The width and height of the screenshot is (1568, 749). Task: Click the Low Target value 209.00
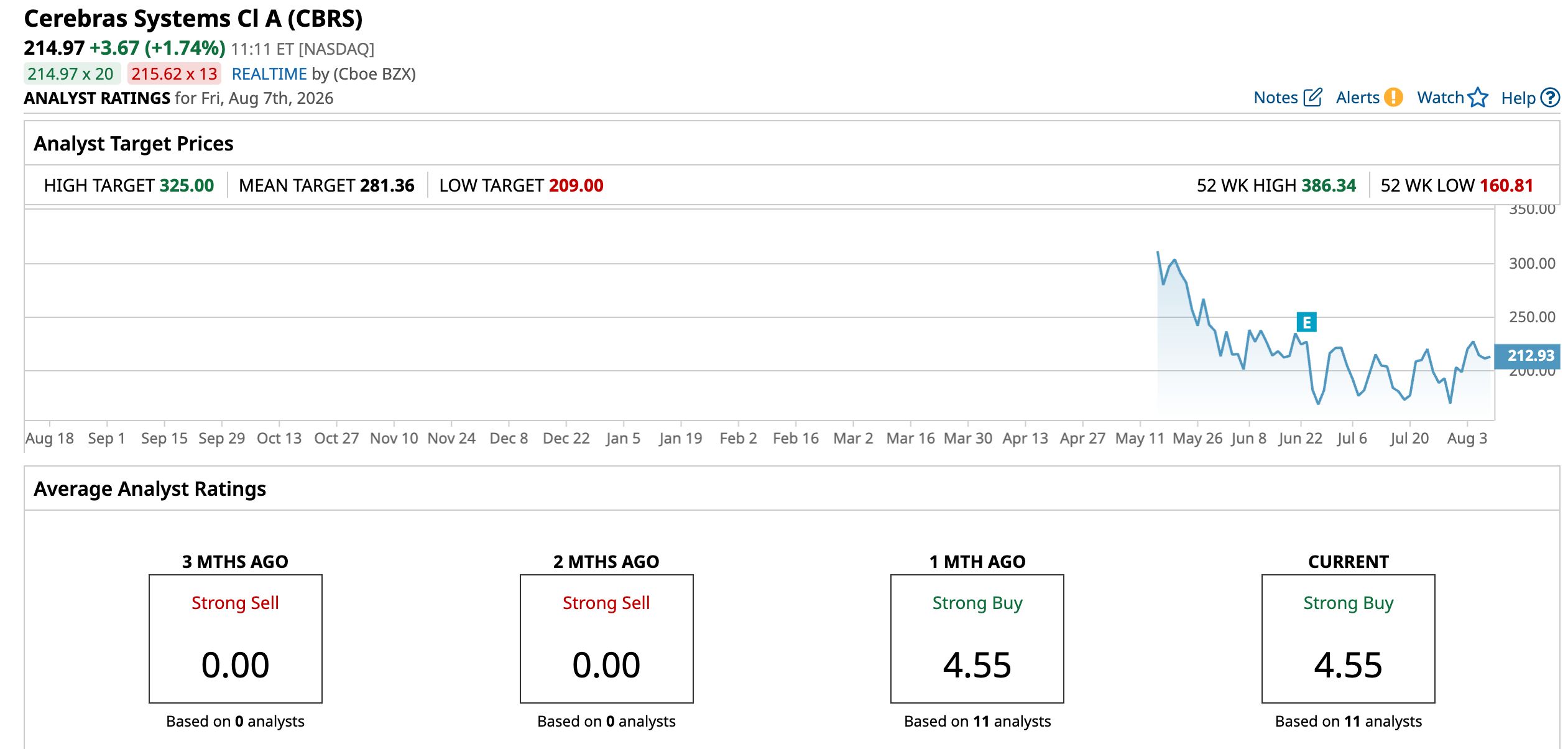tap(576, 185)
